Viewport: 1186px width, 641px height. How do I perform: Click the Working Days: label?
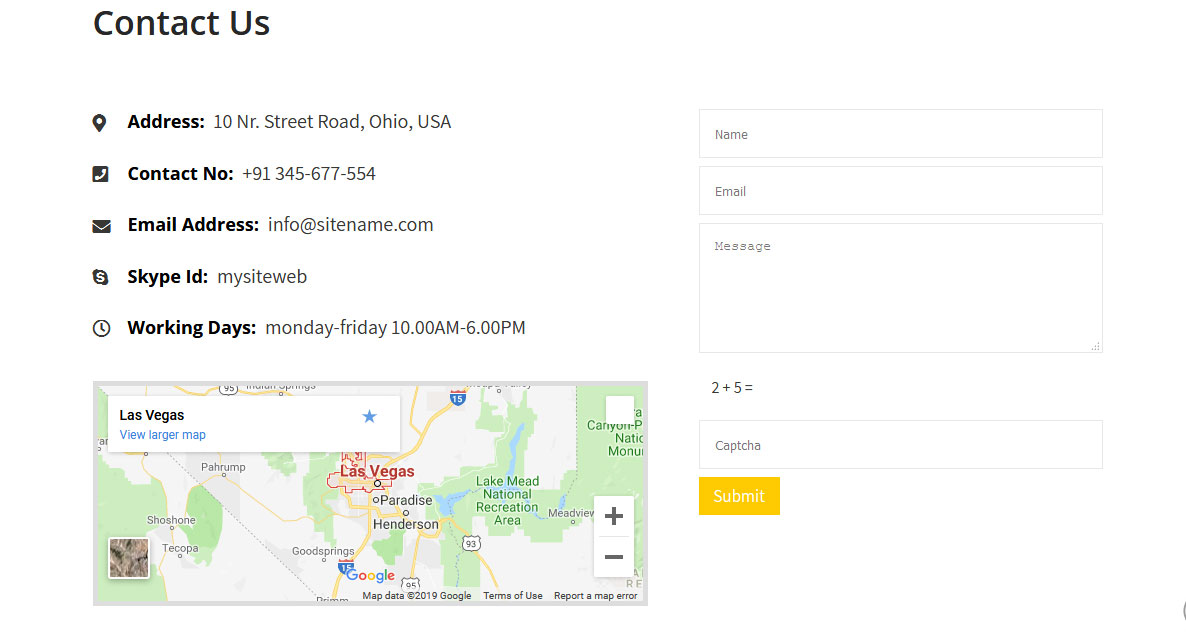[191, 328]
